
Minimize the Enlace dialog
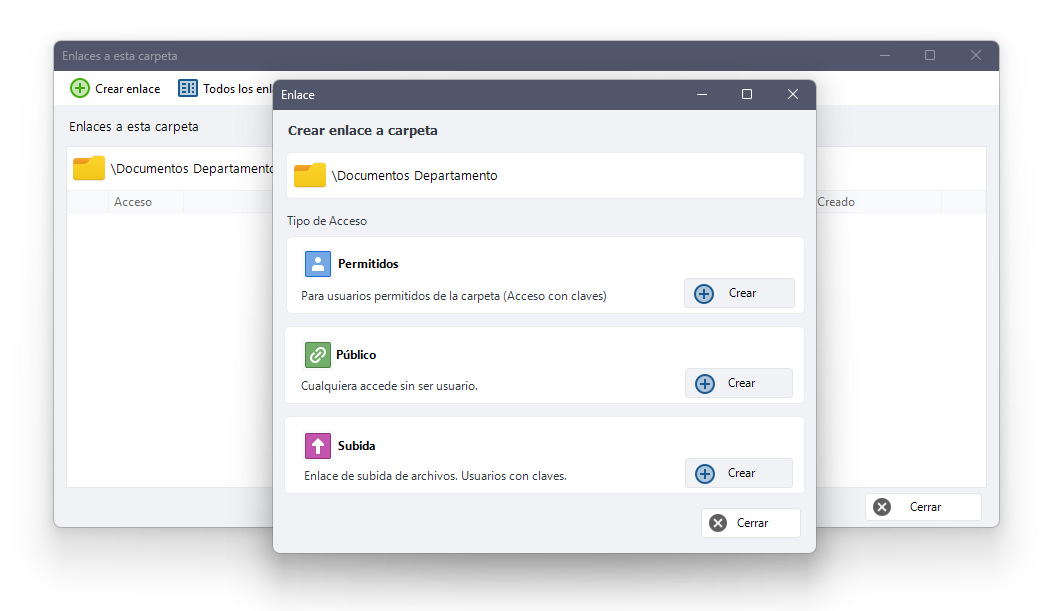tap(702, 94)
